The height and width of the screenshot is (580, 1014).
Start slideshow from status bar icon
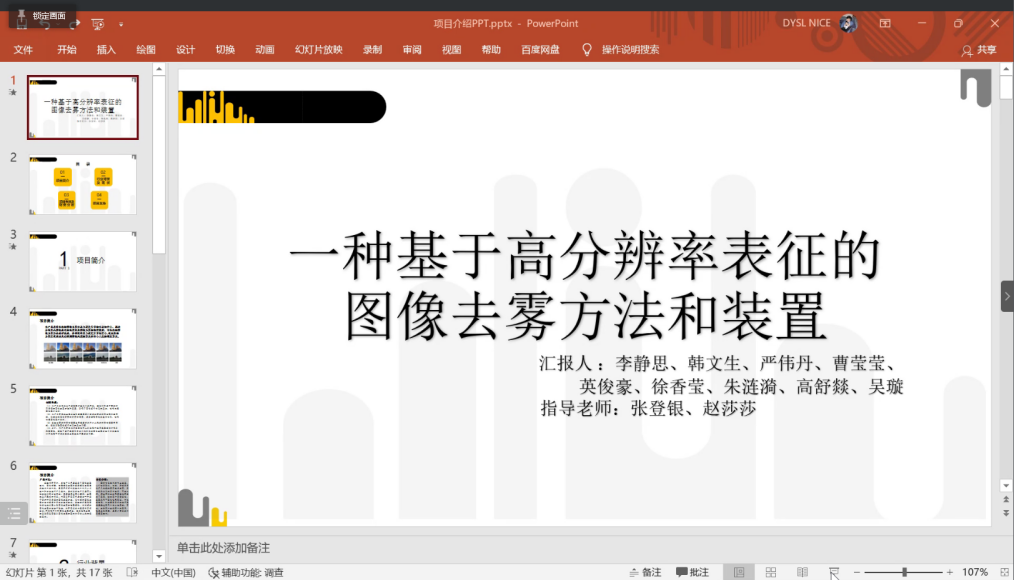[834, 572]
